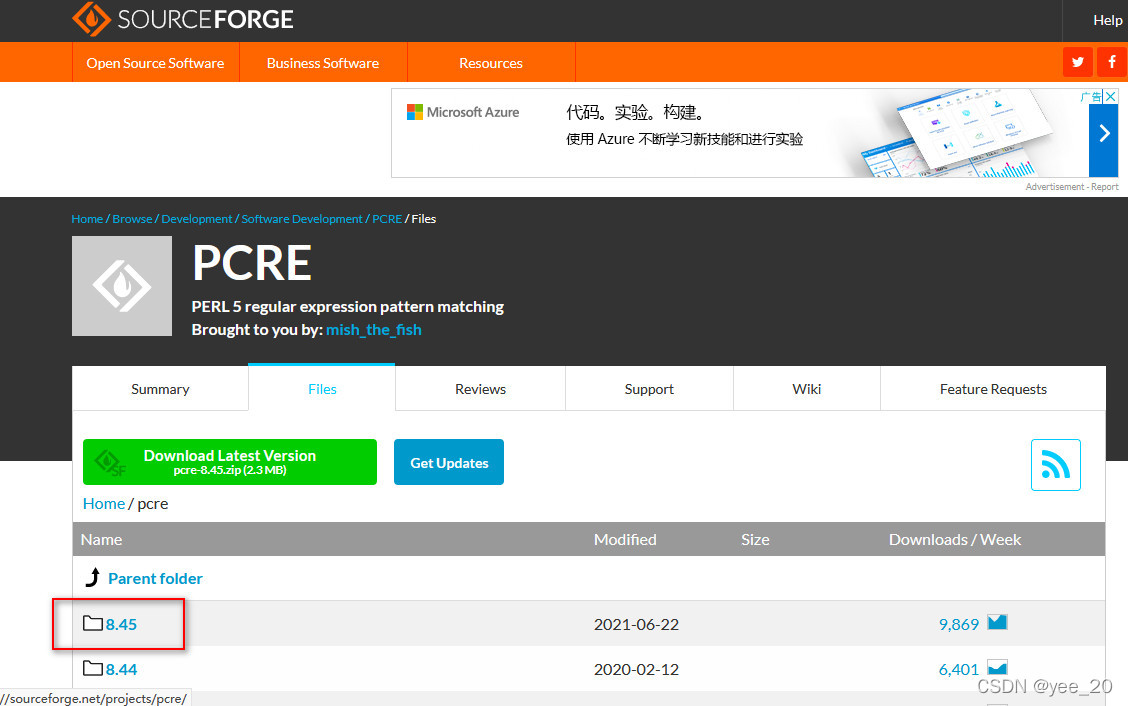1128x706 pixels.
Task: Open the Resources menu
Action: click(491, 63)
